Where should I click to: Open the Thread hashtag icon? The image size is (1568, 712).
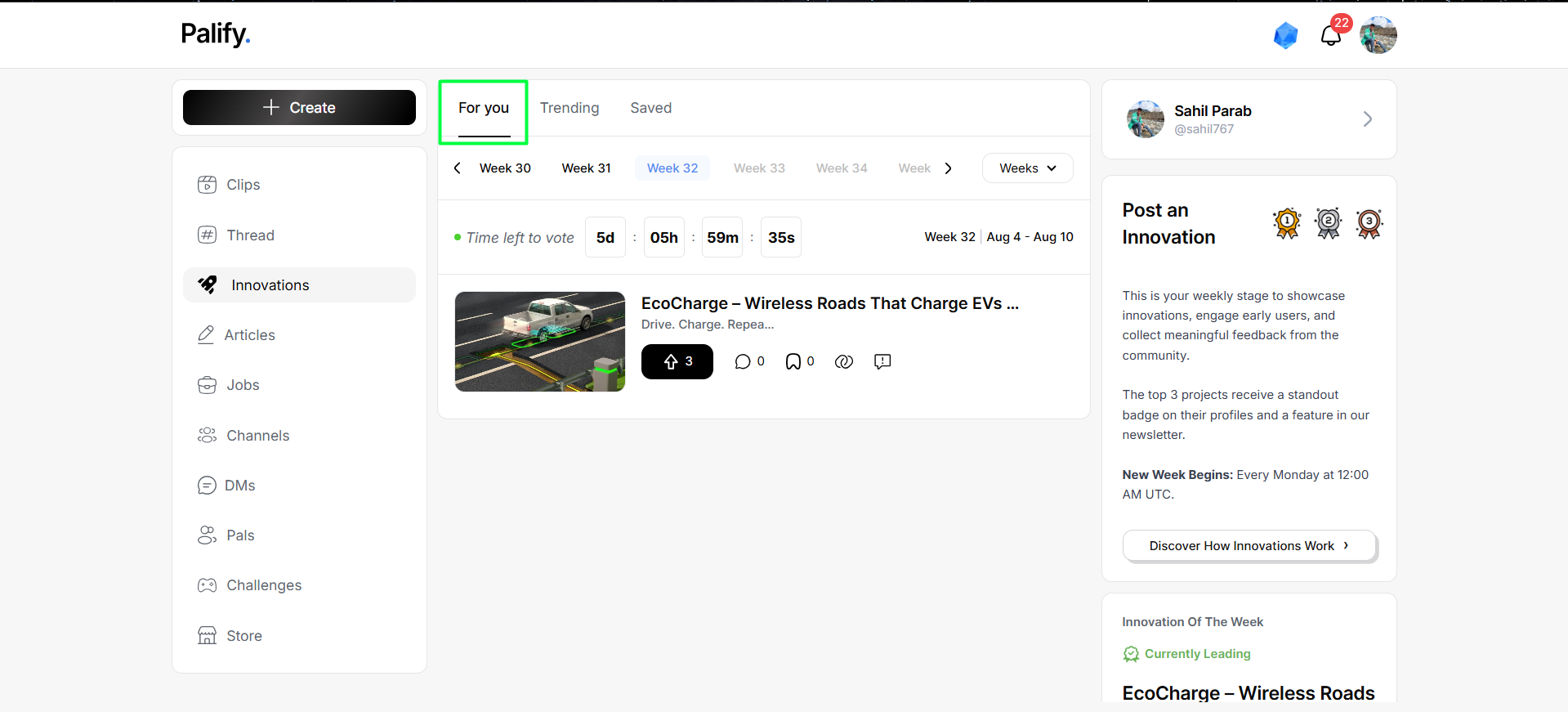[208, 235]
